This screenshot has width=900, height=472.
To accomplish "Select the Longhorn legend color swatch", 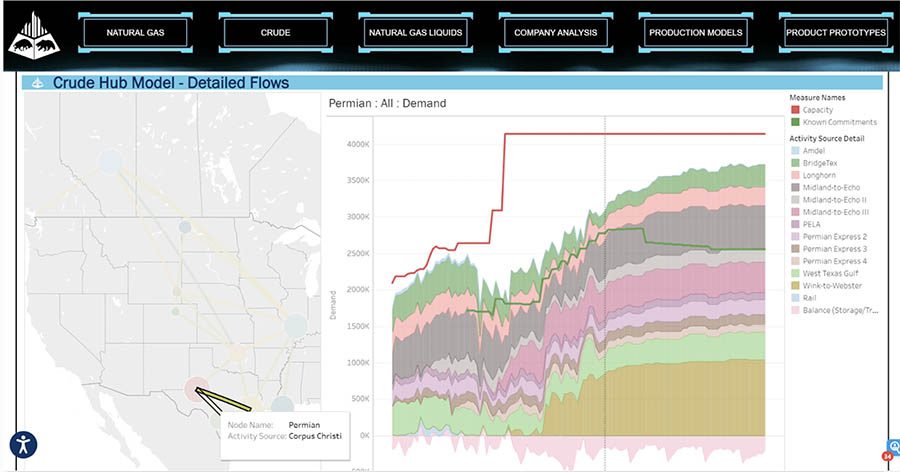I will pyautogui.click(x=795, y=175).
